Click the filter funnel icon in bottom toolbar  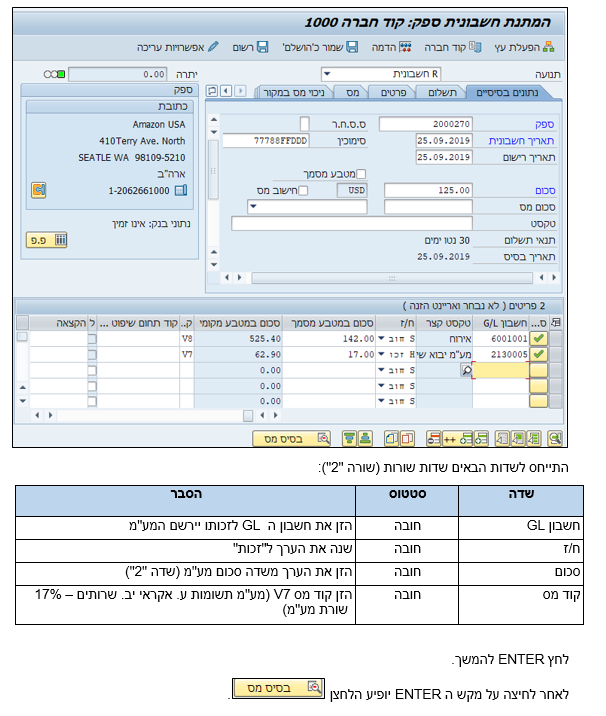(349, 438)
